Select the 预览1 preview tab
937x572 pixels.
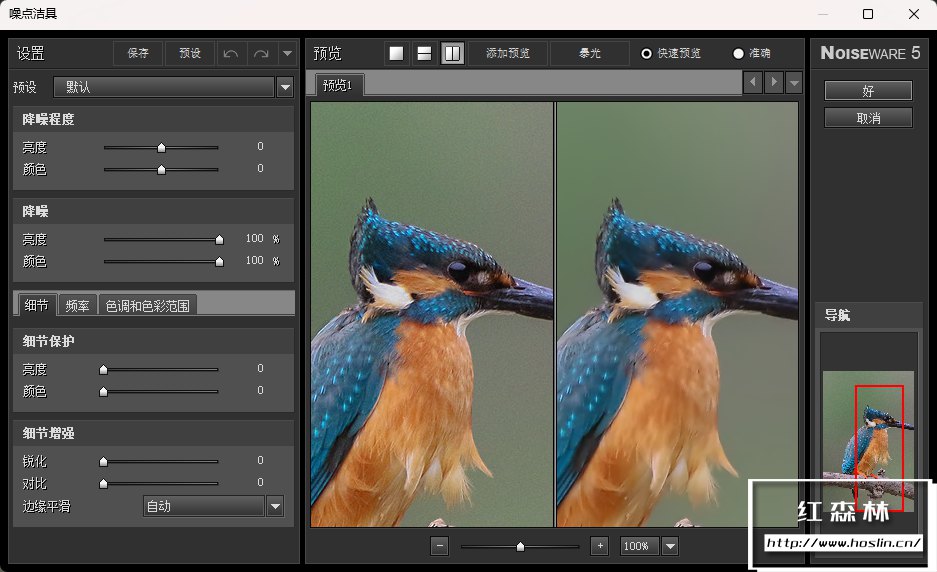click(337, 85)
